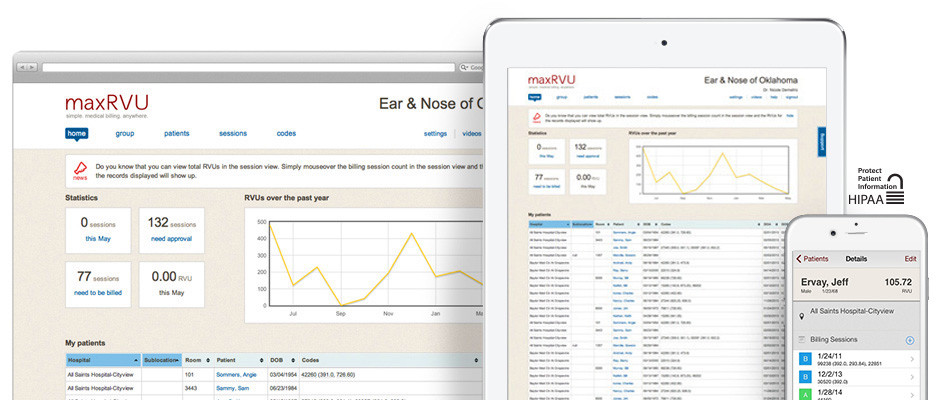Image resolution: width=940 pixels, height=400 pixels.
Task: Click the browser search magnifier icon
Action: 463,68
